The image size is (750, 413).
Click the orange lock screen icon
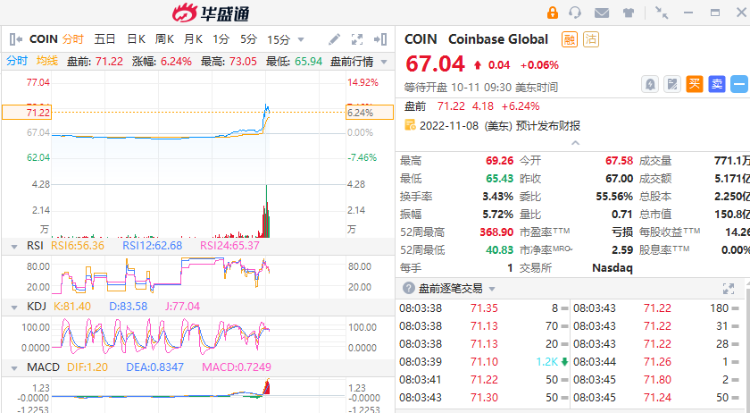coord(552,13)
